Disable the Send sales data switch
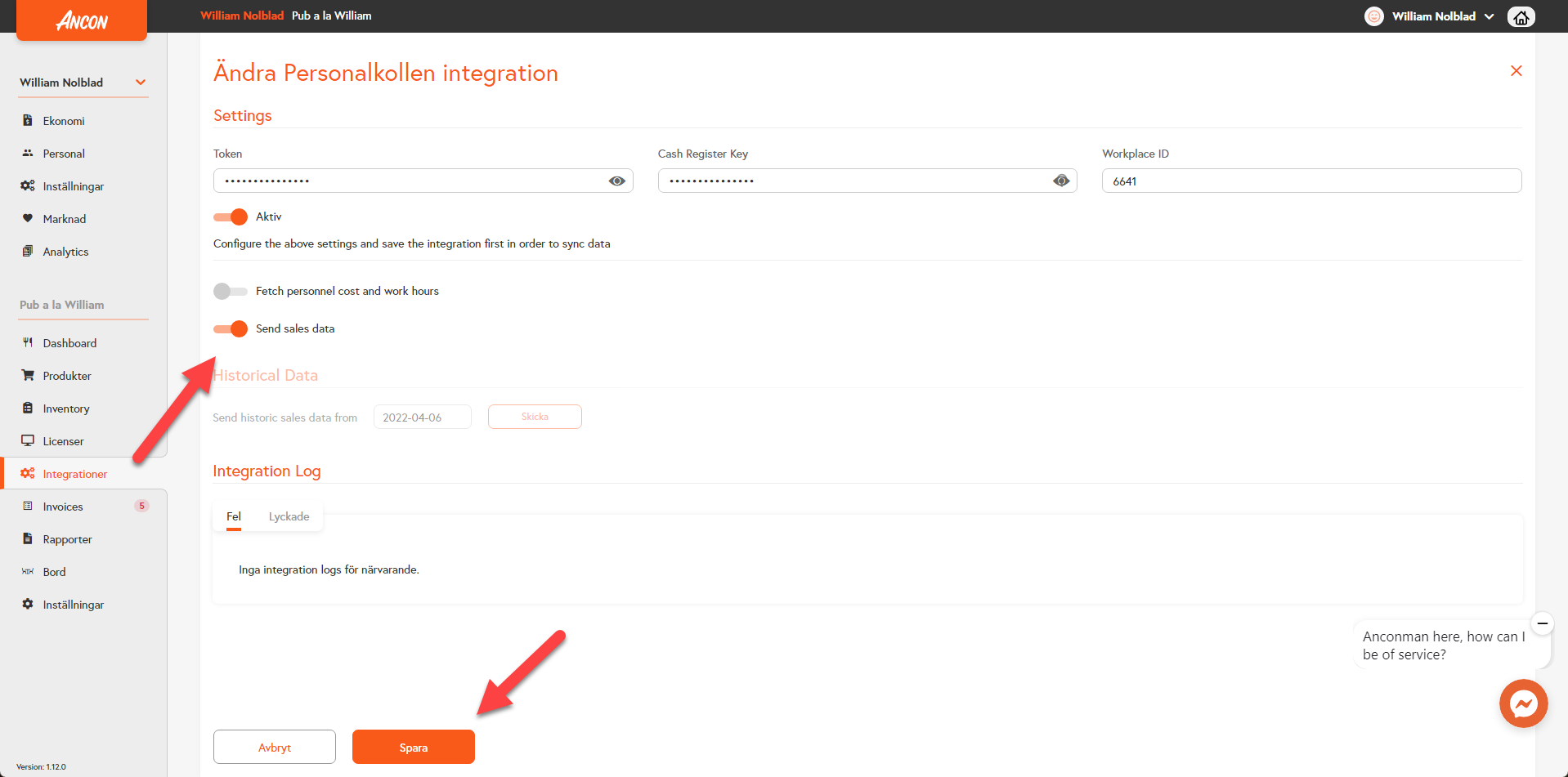The image size is (1568, 777). (231, 328)
